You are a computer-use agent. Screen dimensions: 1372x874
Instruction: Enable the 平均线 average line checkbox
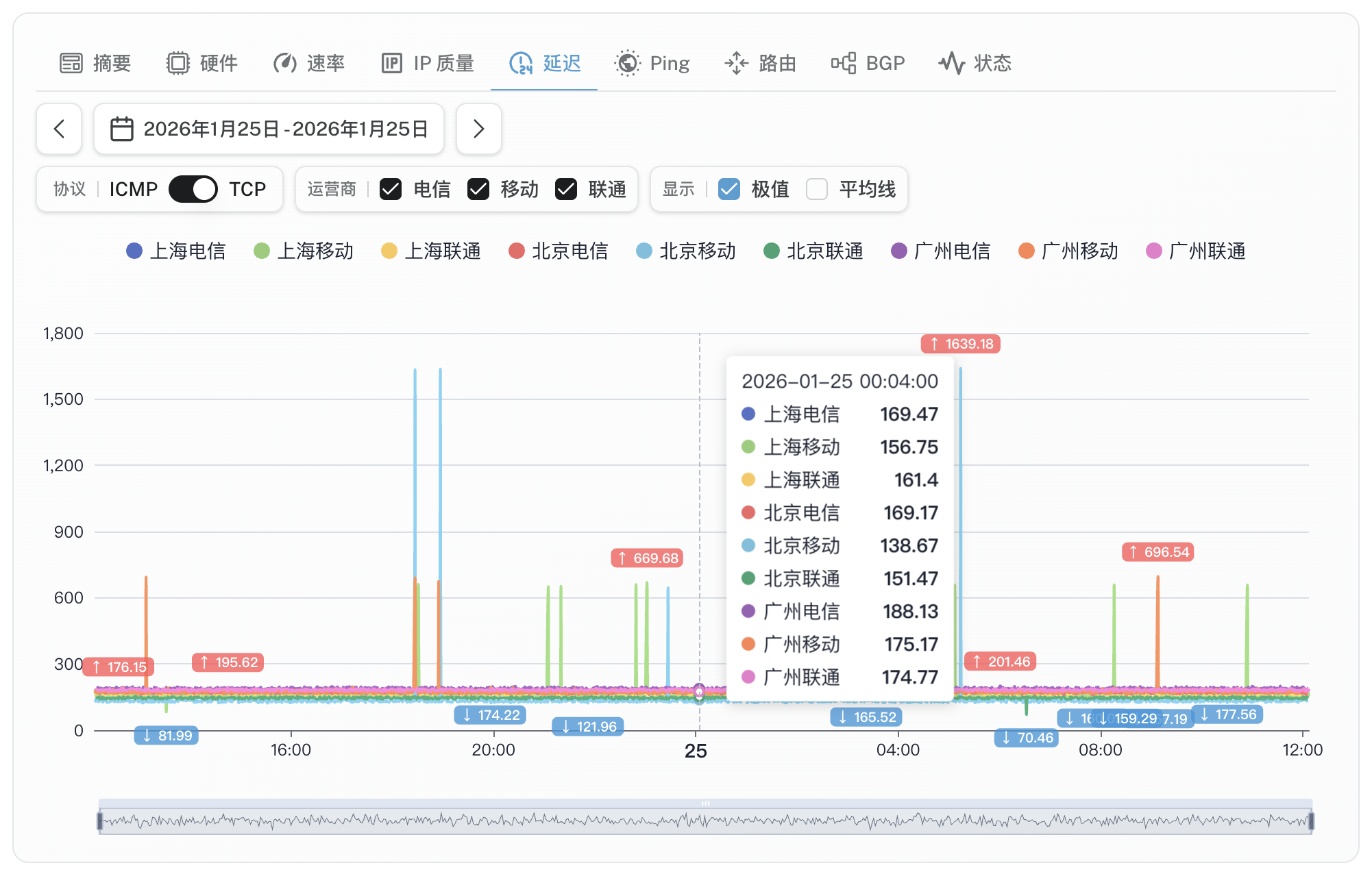pos(817,189)
